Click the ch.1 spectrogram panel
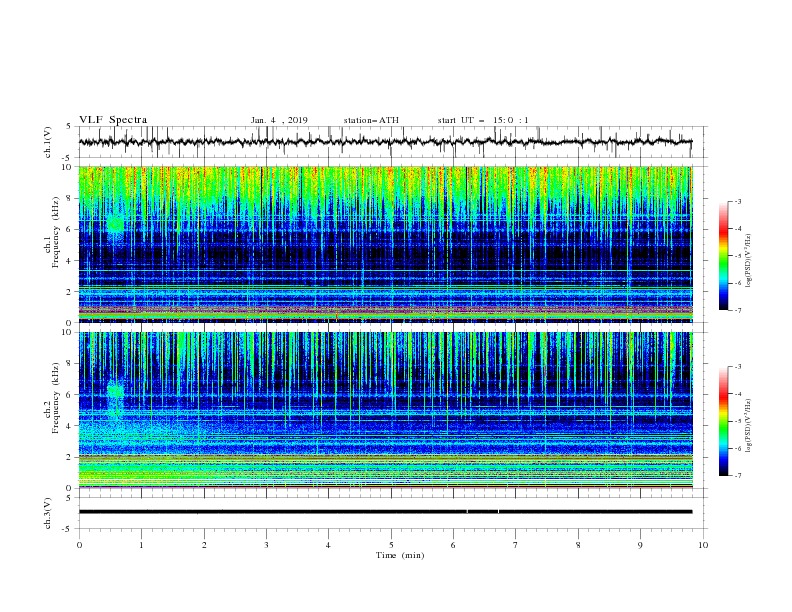 (385, 244)
